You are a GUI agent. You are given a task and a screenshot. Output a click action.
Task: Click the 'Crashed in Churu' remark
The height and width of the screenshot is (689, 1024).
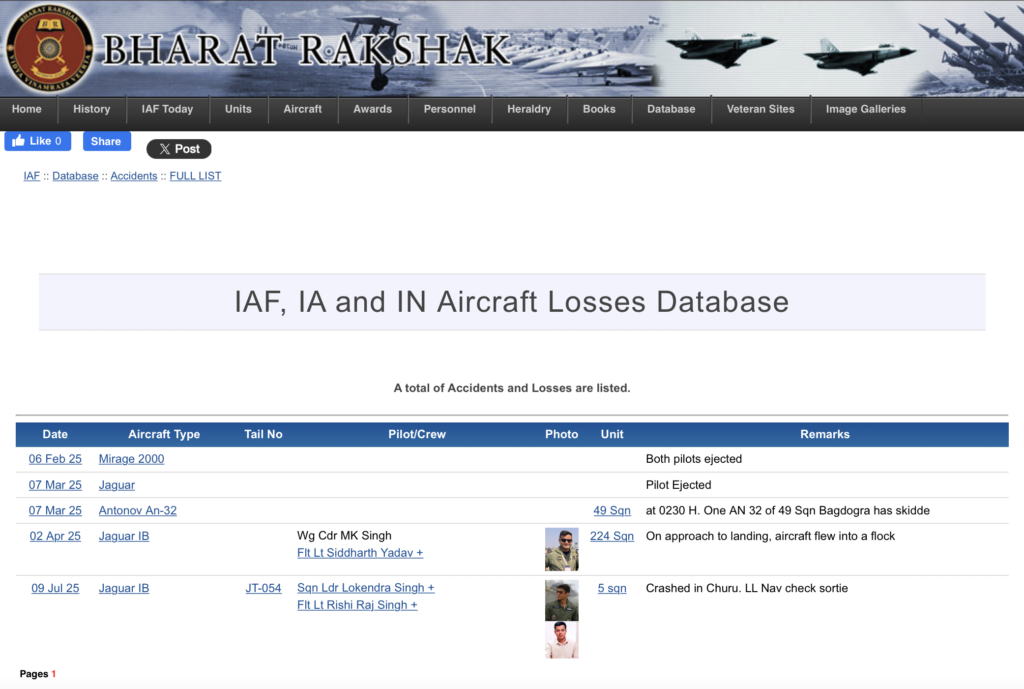tap(747, 588)
